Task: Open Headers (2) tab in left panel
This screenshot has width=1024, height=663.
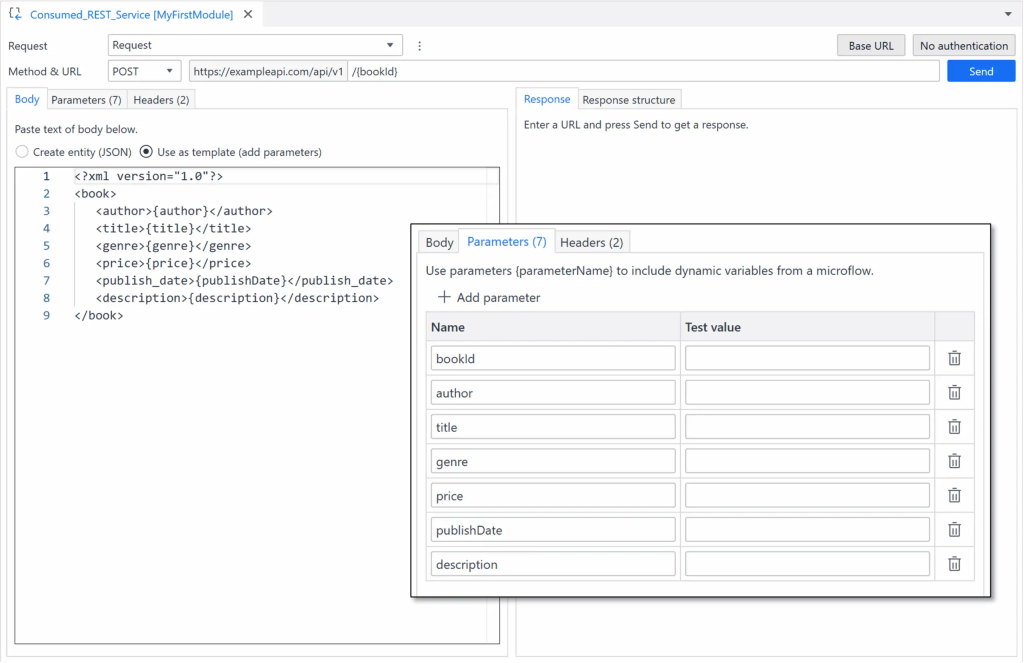Action: click(161, 100)
